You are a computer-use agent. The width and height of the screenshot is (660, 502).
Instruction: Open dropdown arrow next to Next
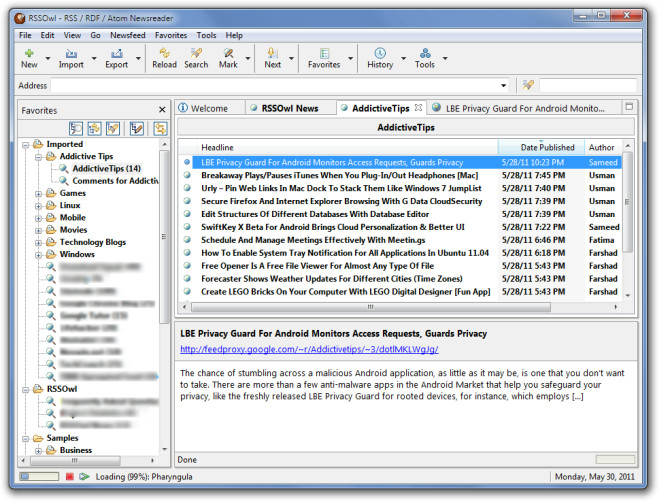coord(291,58)
